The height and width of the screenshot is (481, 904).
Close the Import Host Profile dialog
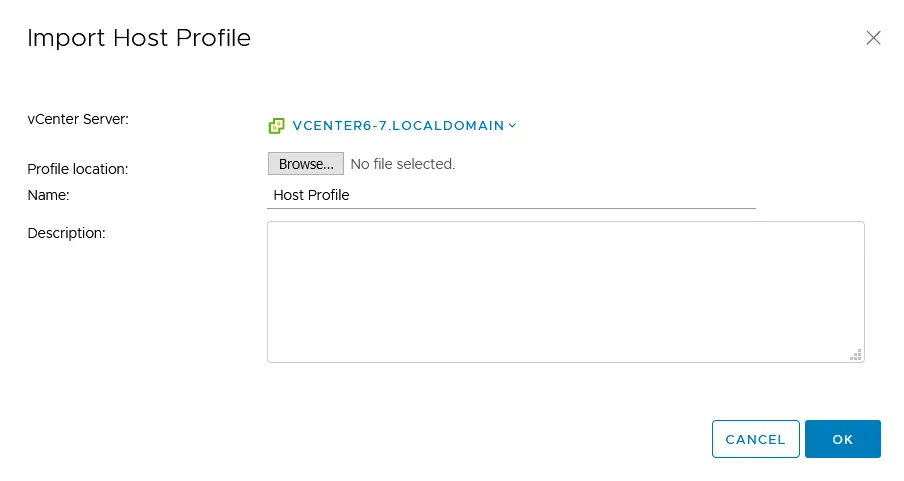(x=873, y=38)
